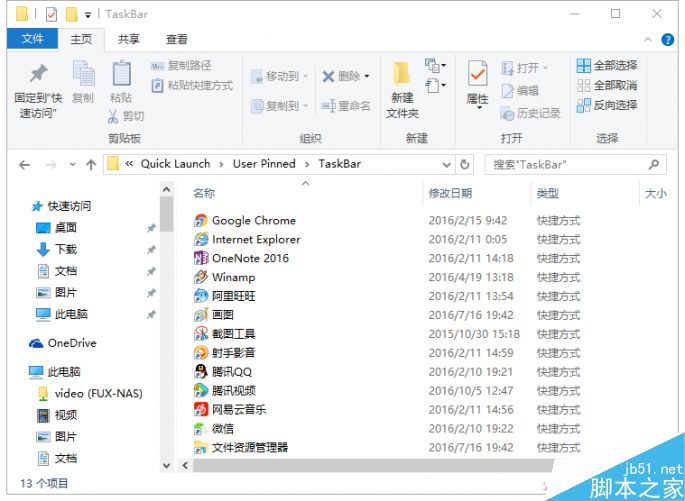Switch to the View (查看) tab
Screen dimensions: 685x501
pyautogui.click(x=176, y=39)
